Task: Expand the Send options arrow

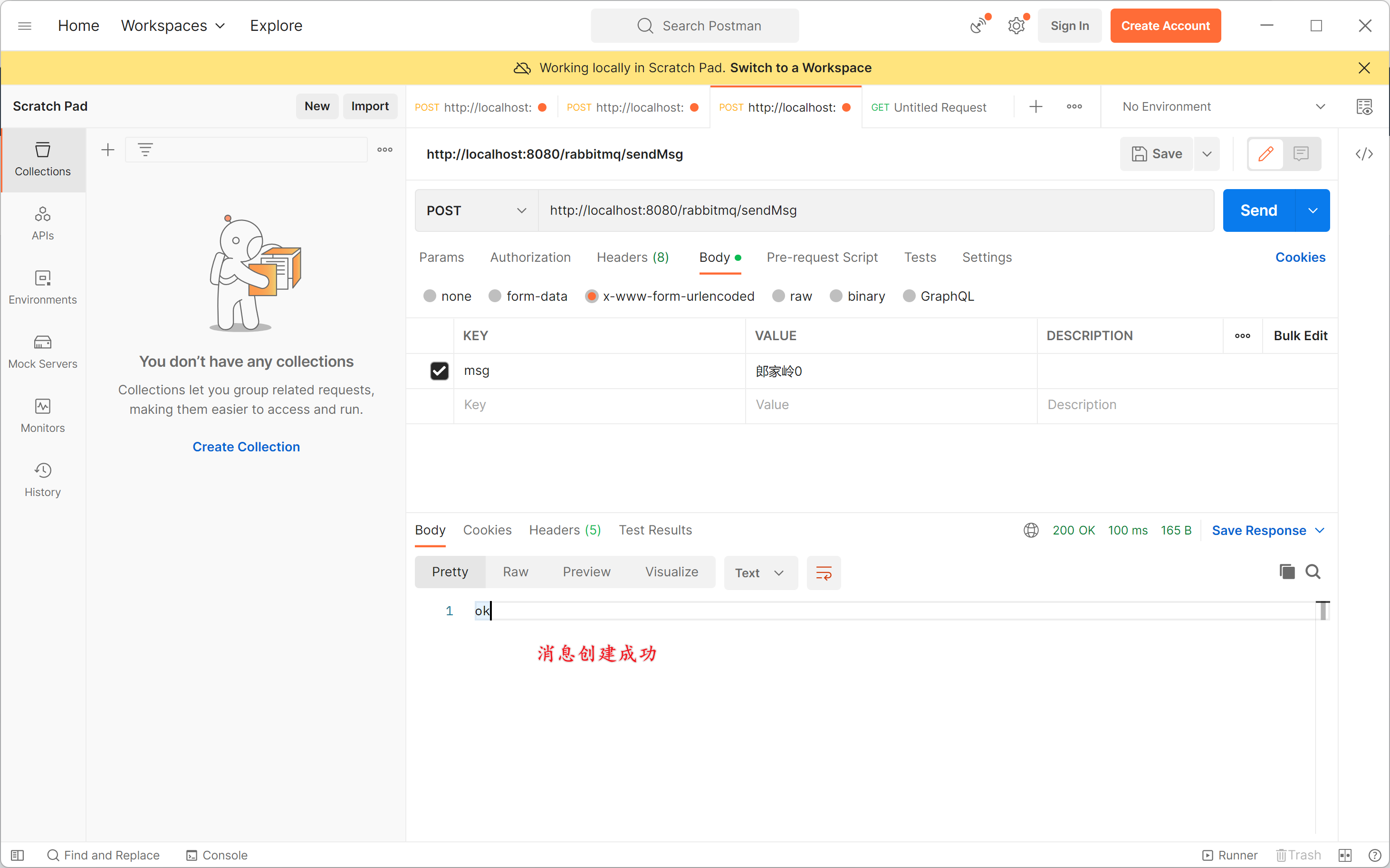Action: tap(1313, 210)
